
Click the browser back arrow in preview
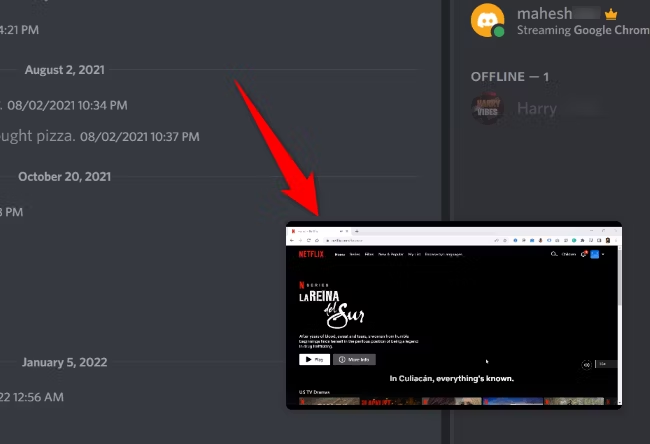(x=292, y=240)
